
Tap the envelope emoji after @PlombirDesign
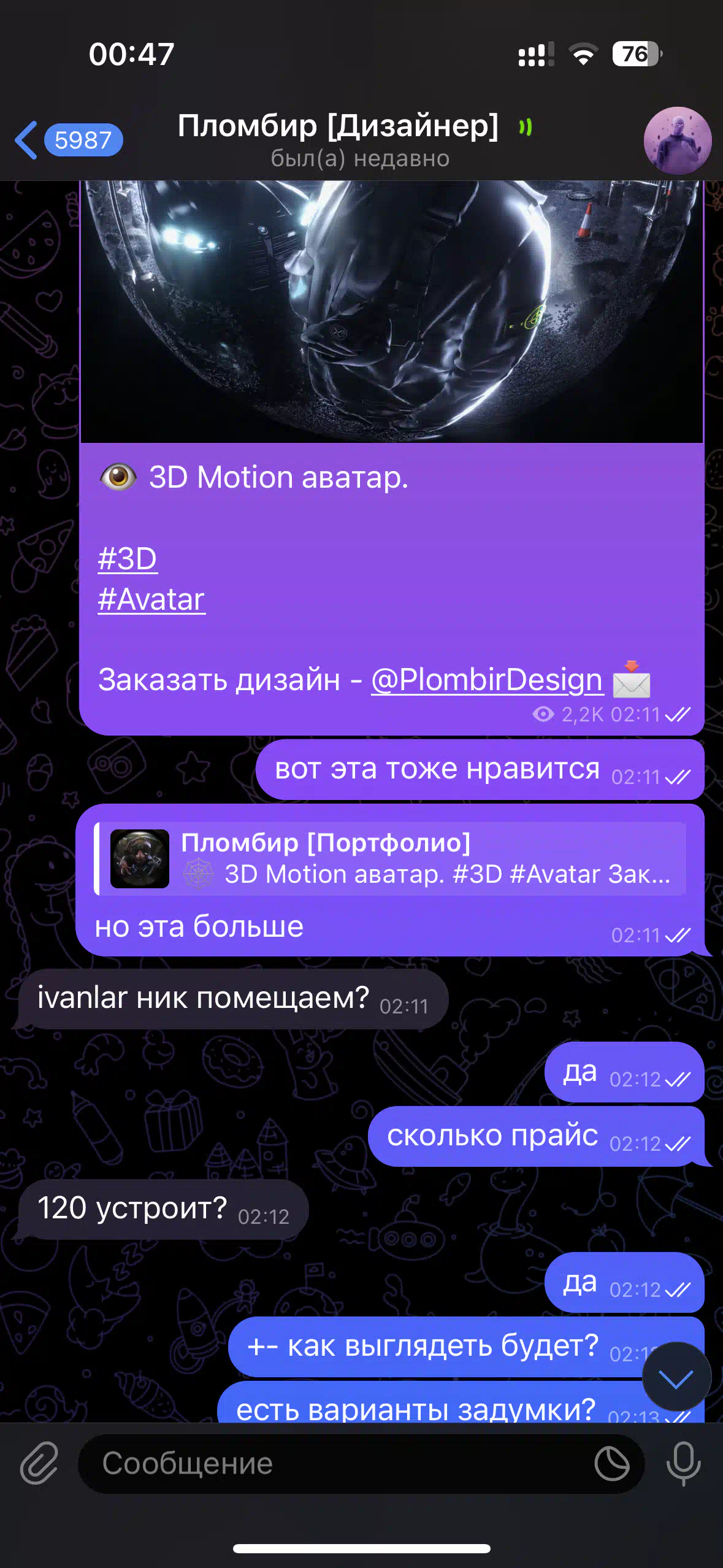click(x=632, y=679)
